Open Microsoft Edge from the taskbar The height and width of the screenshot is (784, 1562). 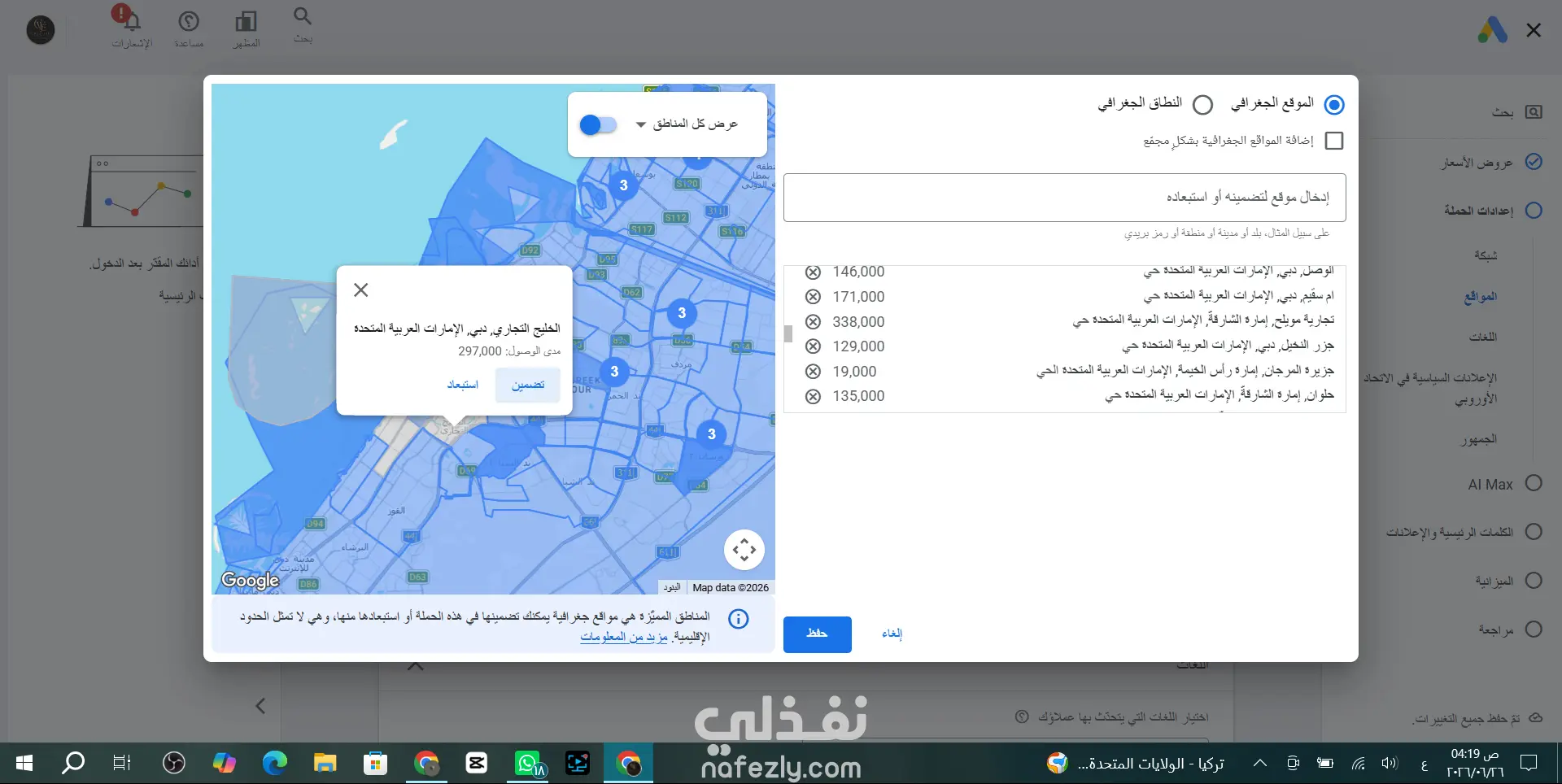point(275,763)
